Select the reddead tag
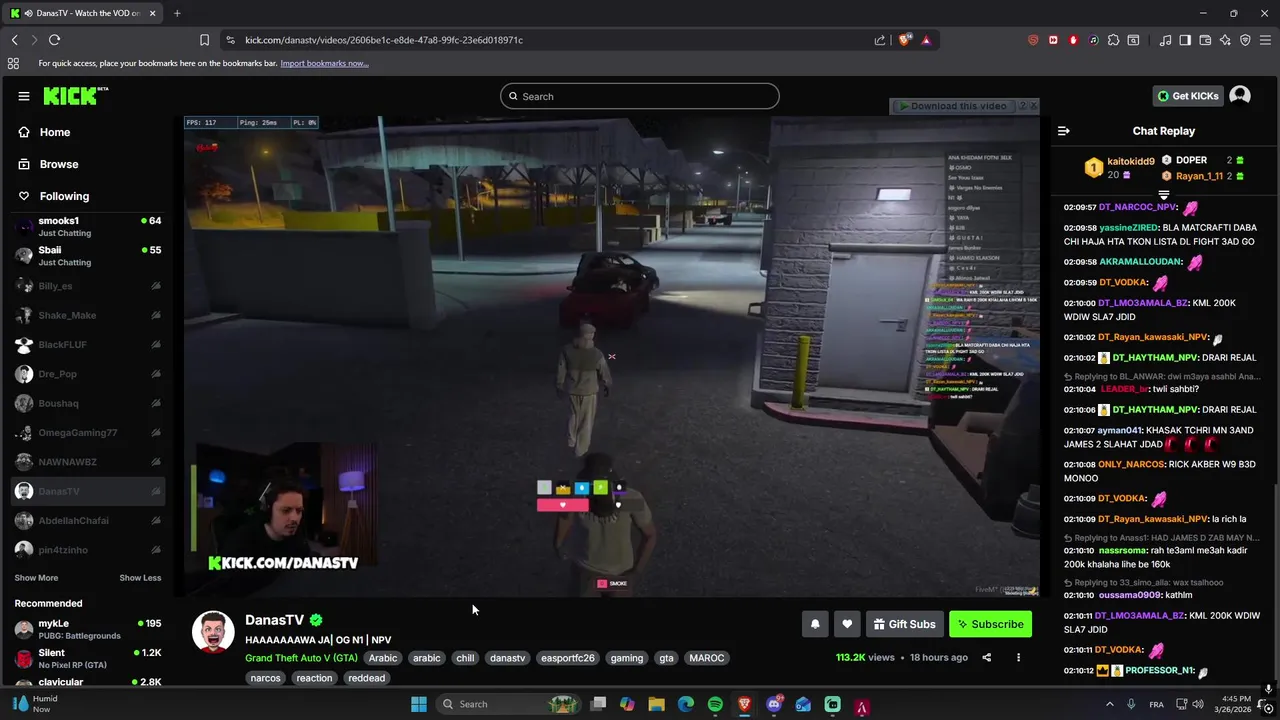 366,678
